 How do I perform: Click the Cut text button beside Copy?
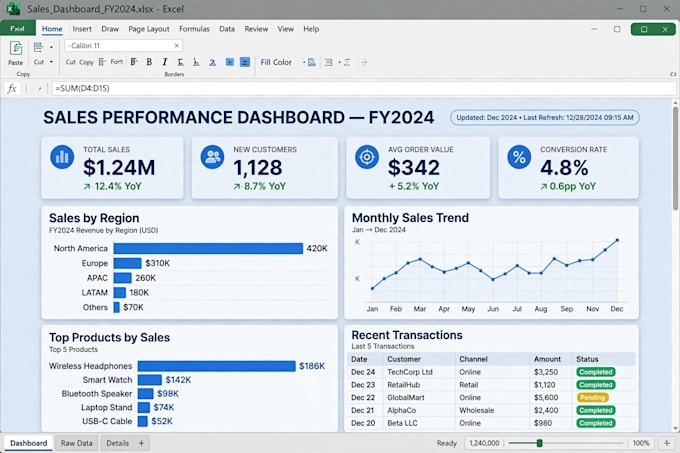coord(71,62)
